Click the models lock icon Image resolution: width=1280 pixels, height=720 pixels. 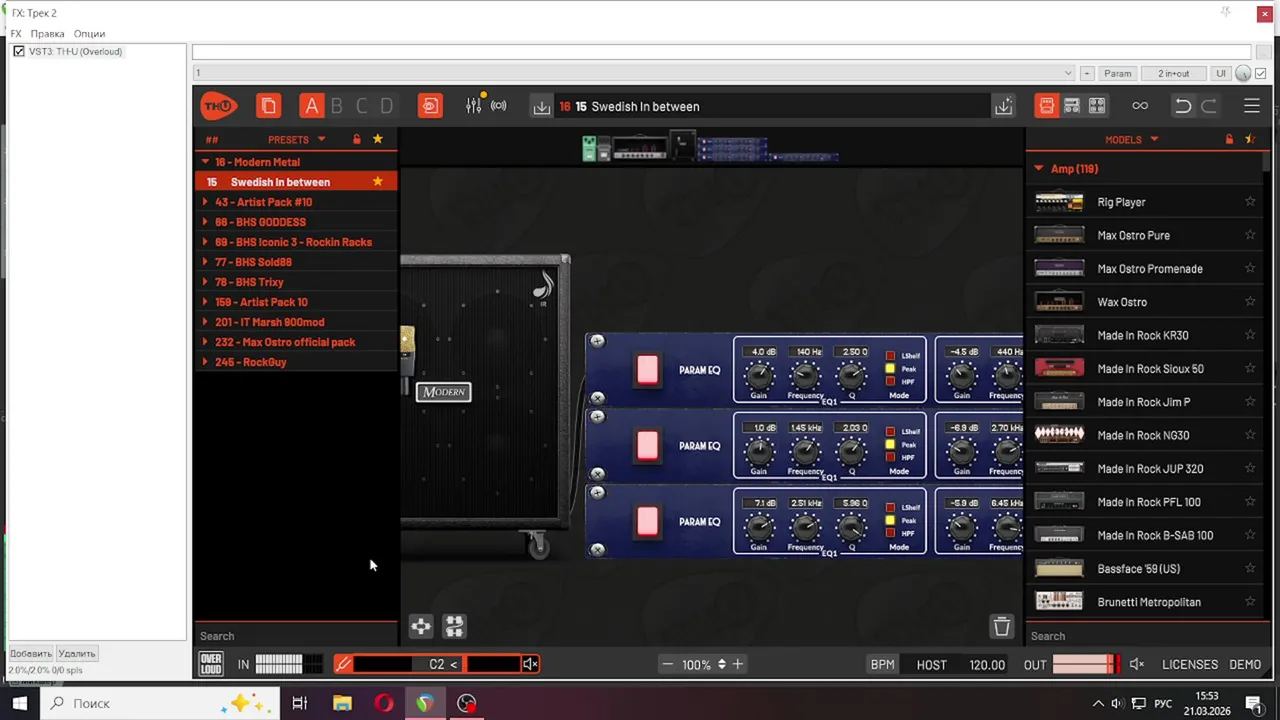(1229, 139)
